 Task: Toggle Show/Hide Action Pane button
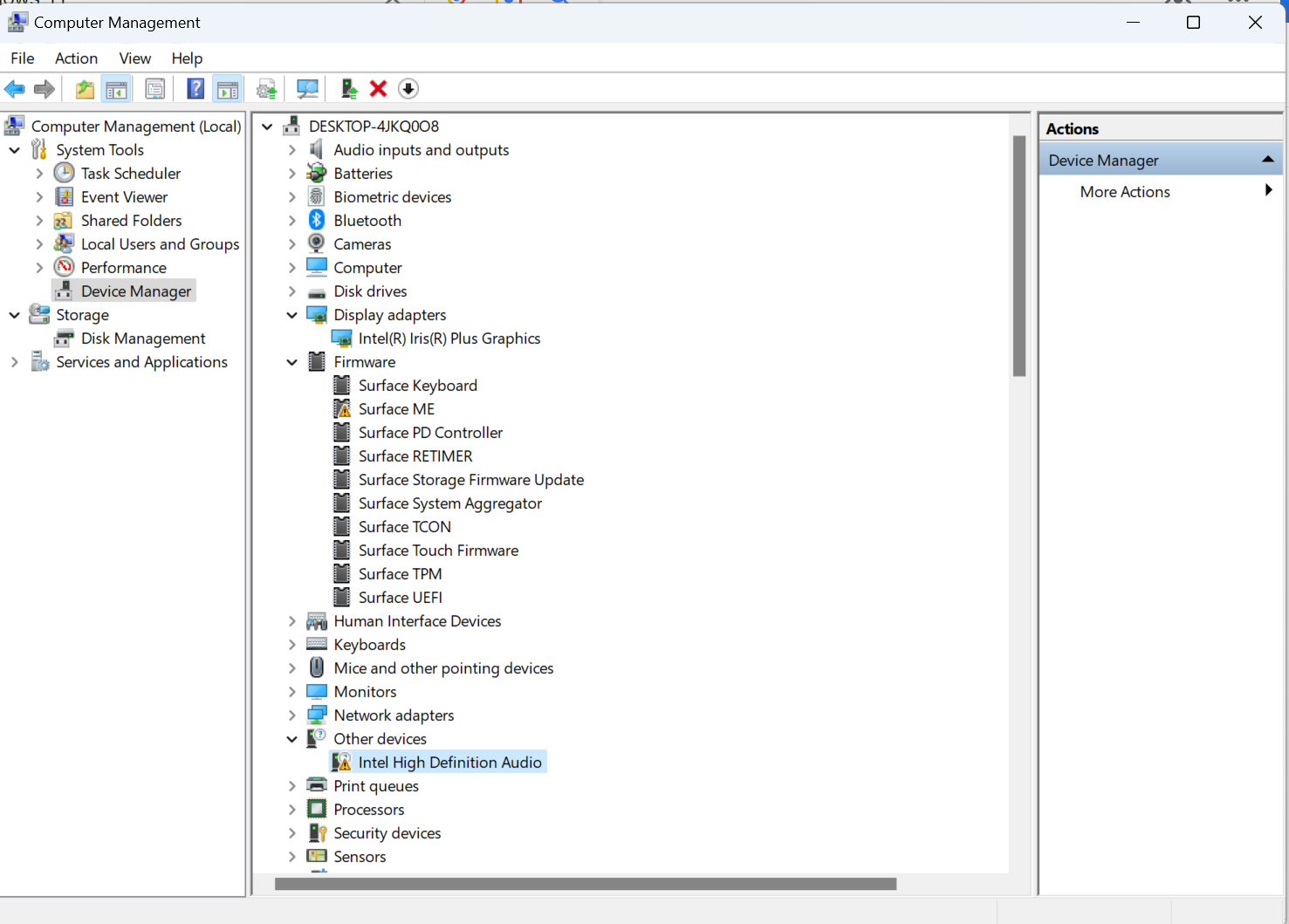tap(228, 89)
